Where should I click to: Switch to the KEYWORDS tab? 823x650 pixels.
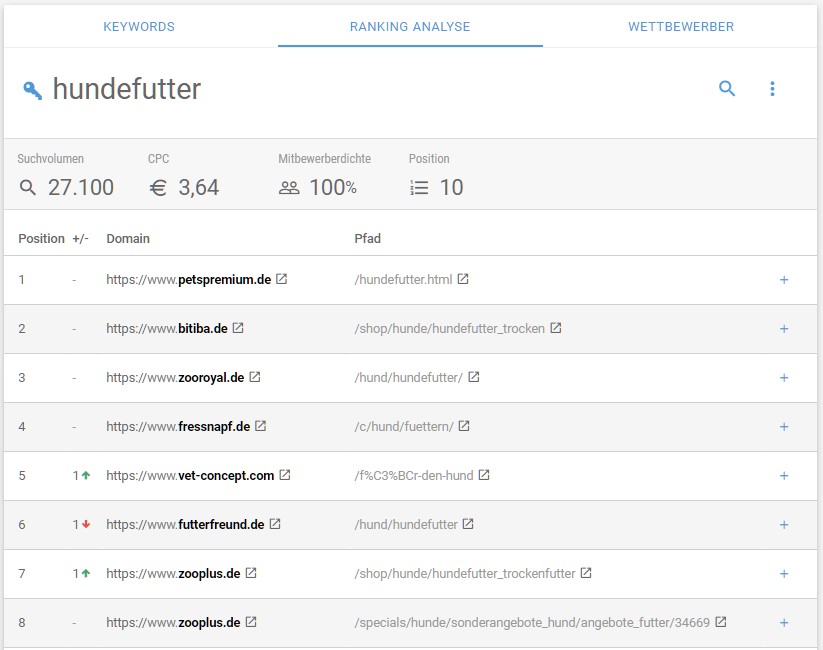[139, 27]
